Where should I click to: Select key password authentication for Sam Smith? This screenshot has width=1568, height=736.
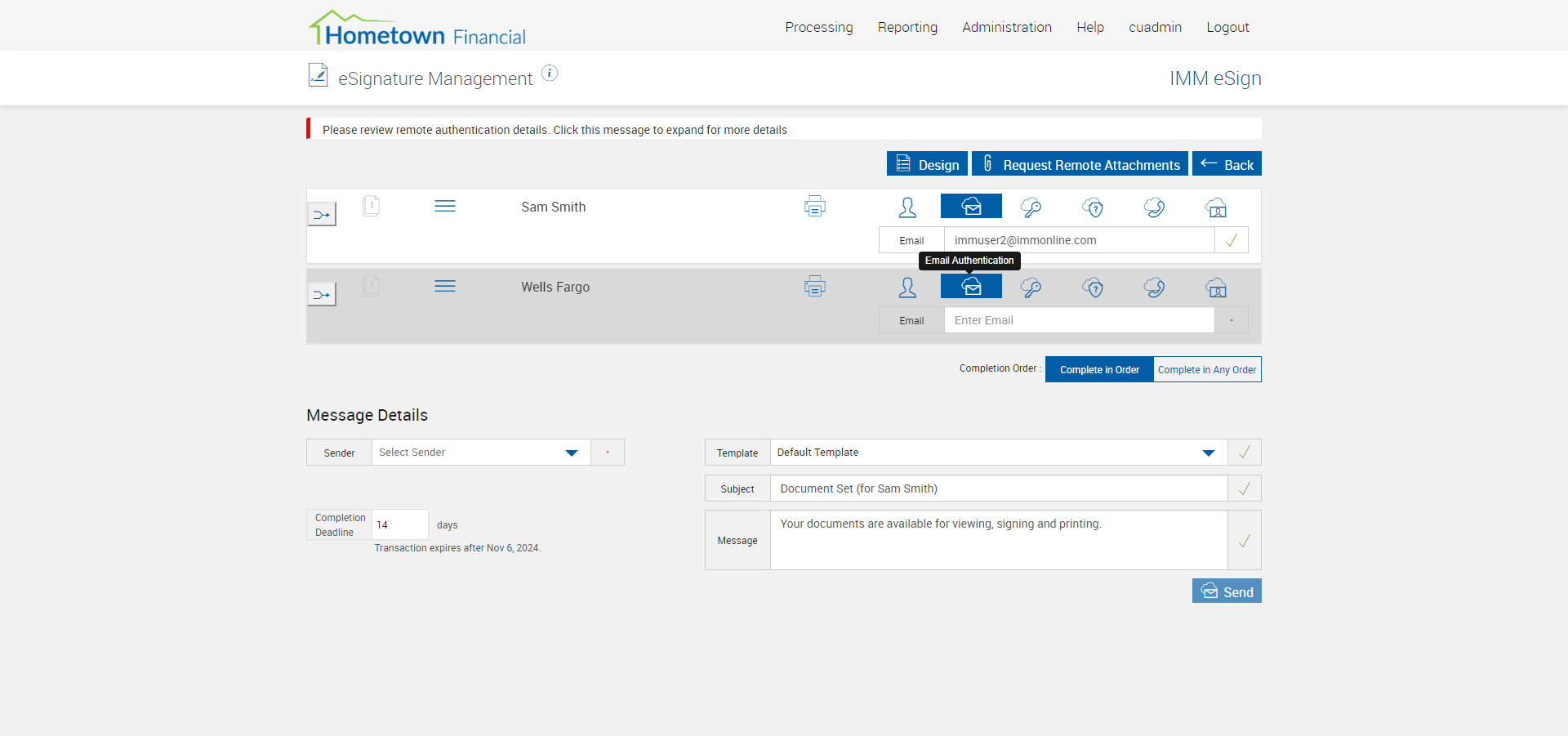[1031, 207]
